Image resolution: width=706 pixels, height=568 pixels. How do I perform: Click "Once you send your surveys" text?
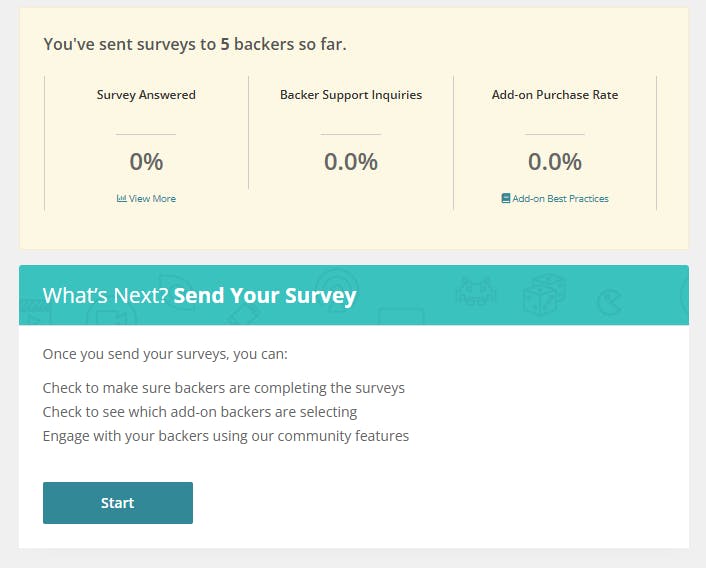165,354
